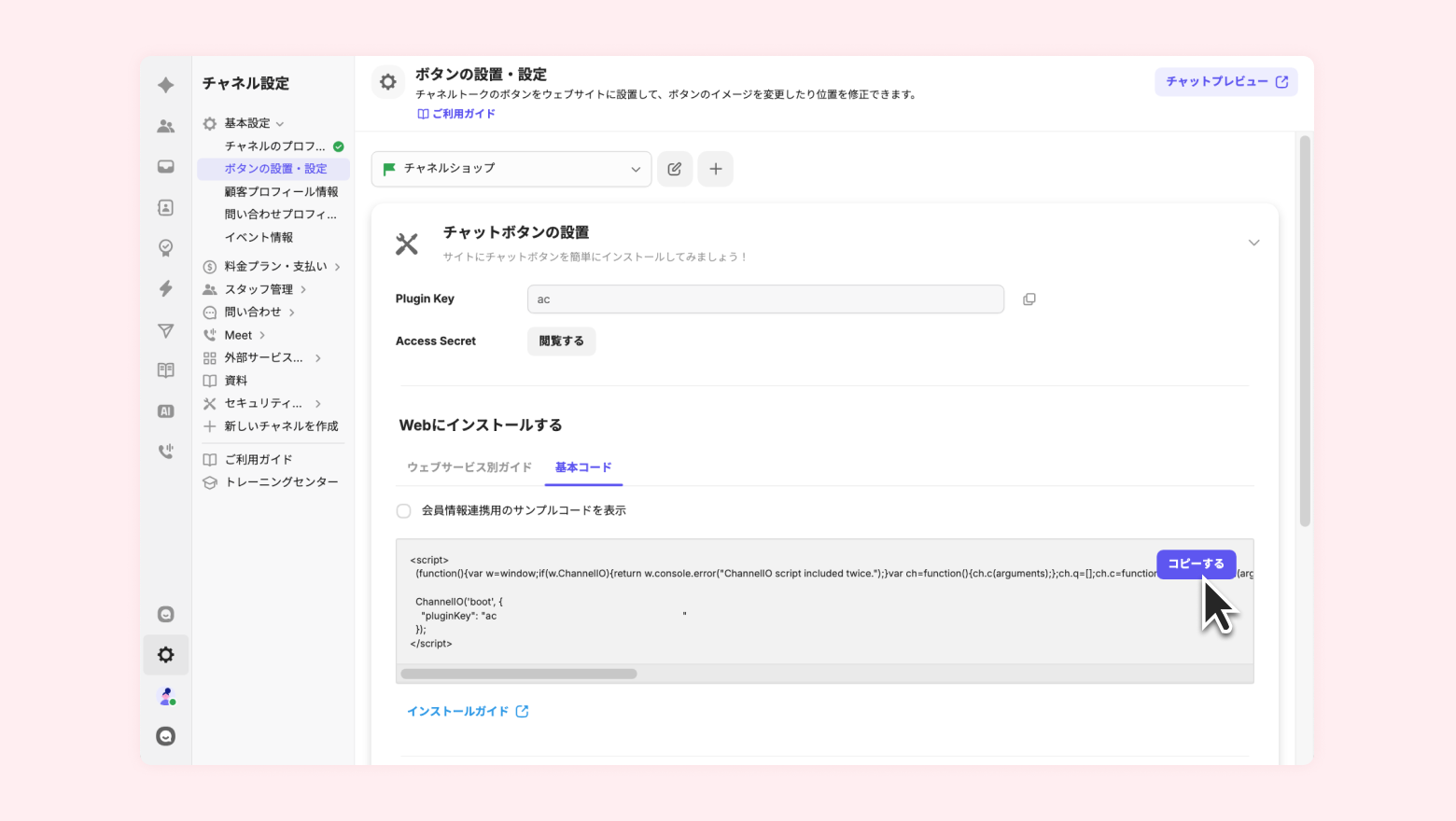This screenshot has width=1456, height=821.
Task: Click the plus button to add a plugin
Action: click(x=716, y=169)
